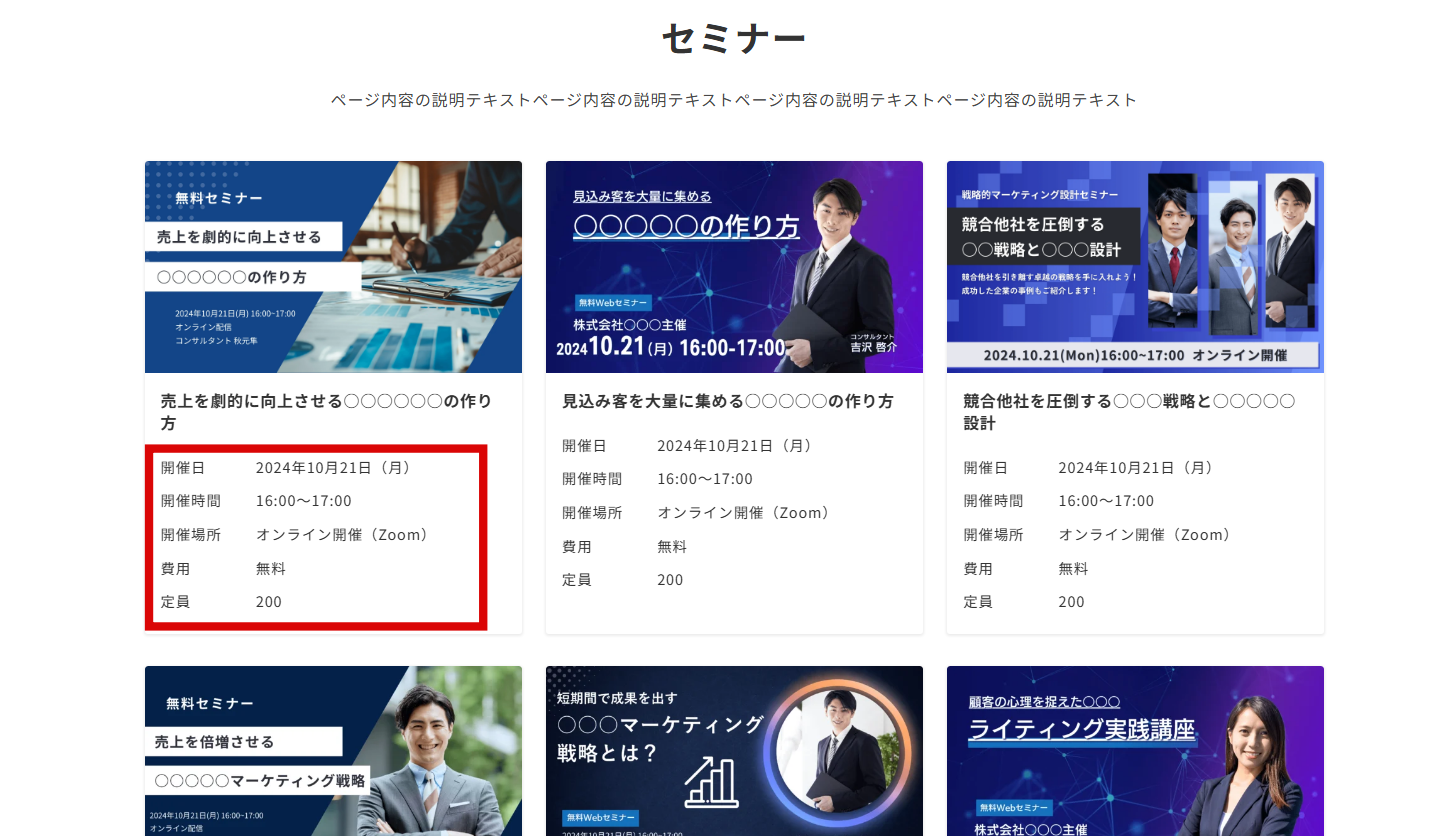1440x836 pixels.
Task: Click 費用 label in 見込み客 card
Action: [577, 546]
